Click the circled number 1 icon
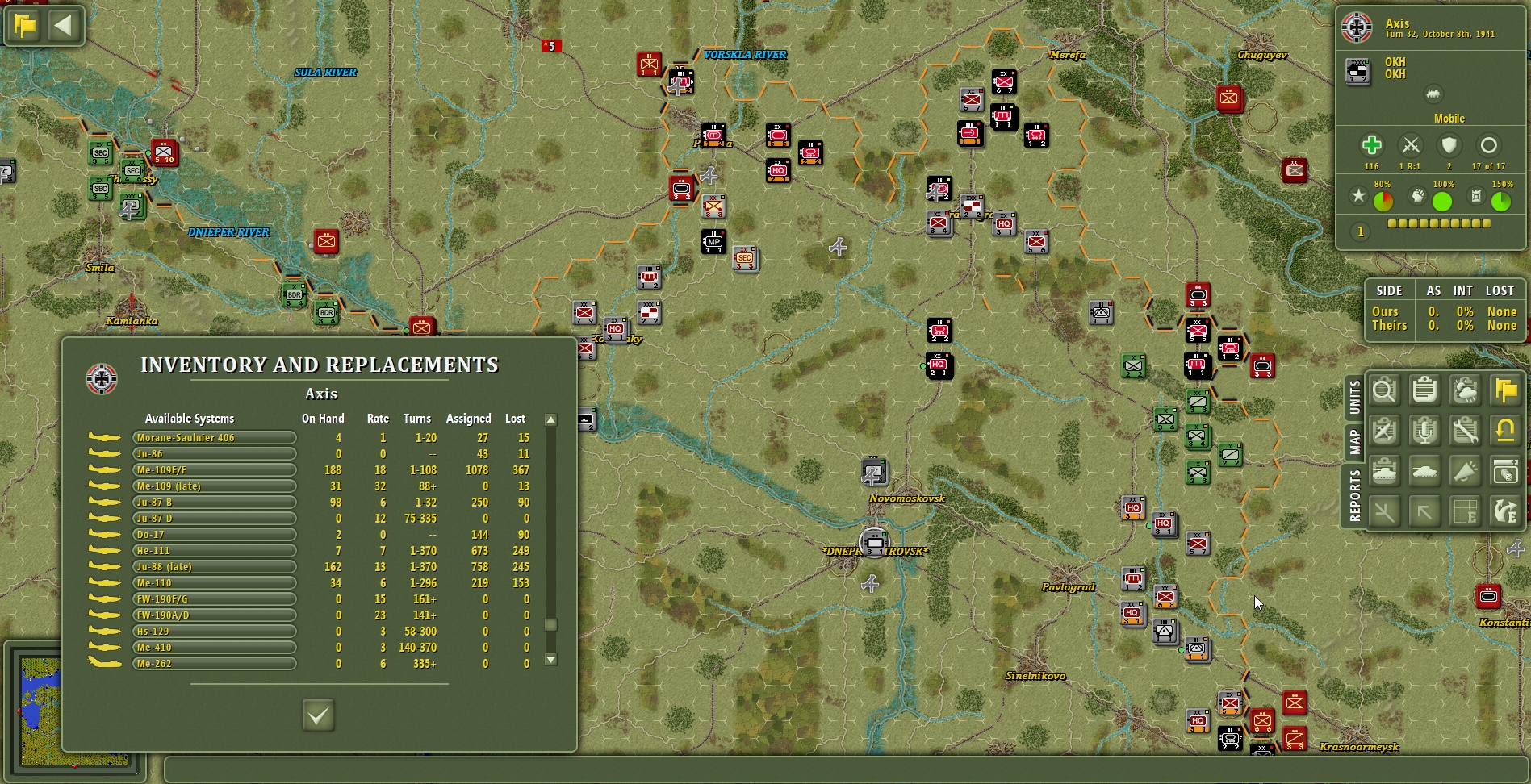This screenshot has height=784, width=1531. tap(1360, 232)
